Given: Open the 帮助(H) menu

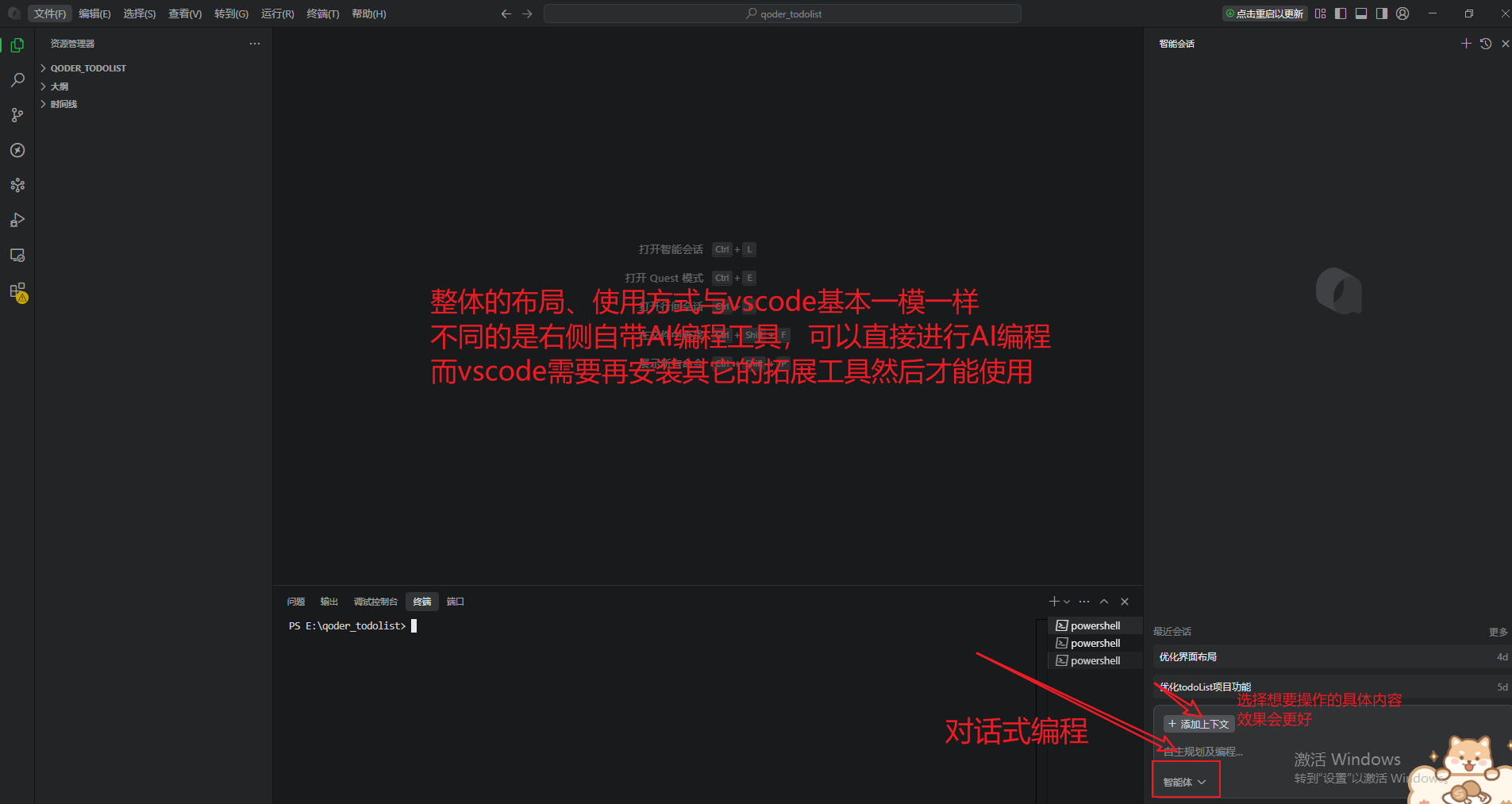Looking at the screenshot, I should [369, 13].
